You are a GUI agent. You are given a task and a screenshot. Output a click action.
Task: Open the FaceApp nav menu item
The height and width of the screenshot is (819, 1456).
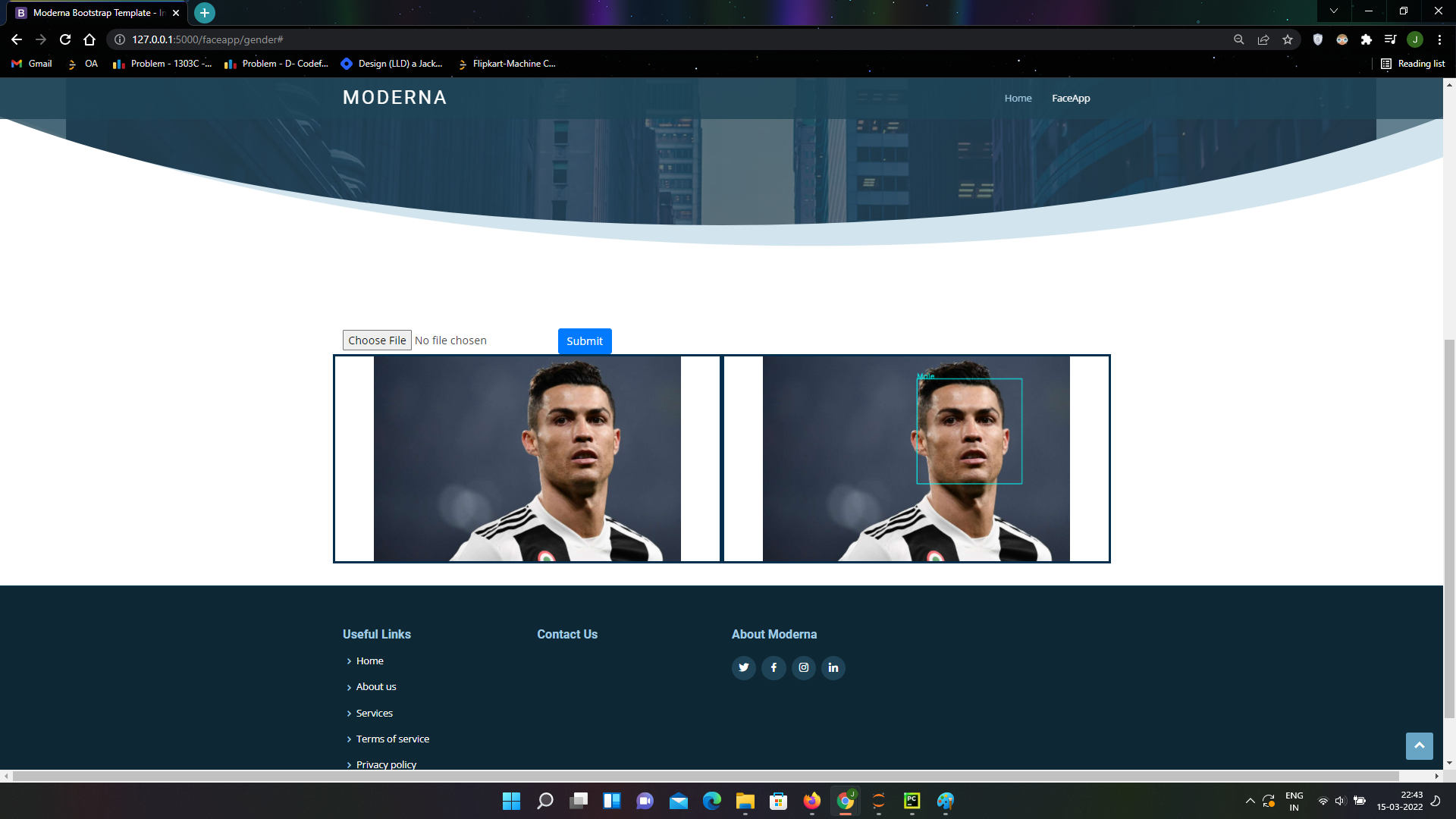point(1071,99)
